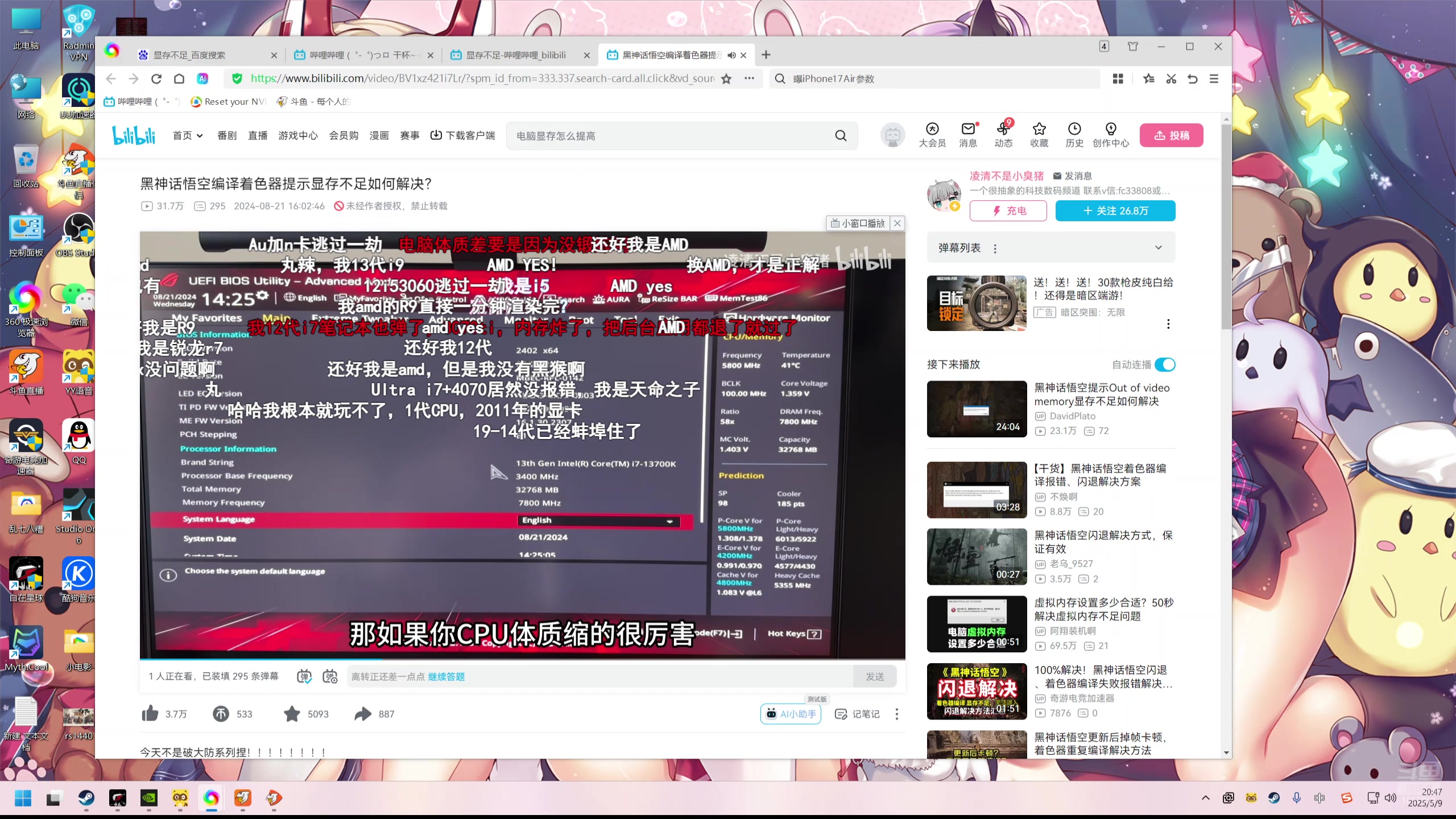Click the 充电 button for the uploader
This screenshot has height=819, width=1456.
pos(1008,210)
